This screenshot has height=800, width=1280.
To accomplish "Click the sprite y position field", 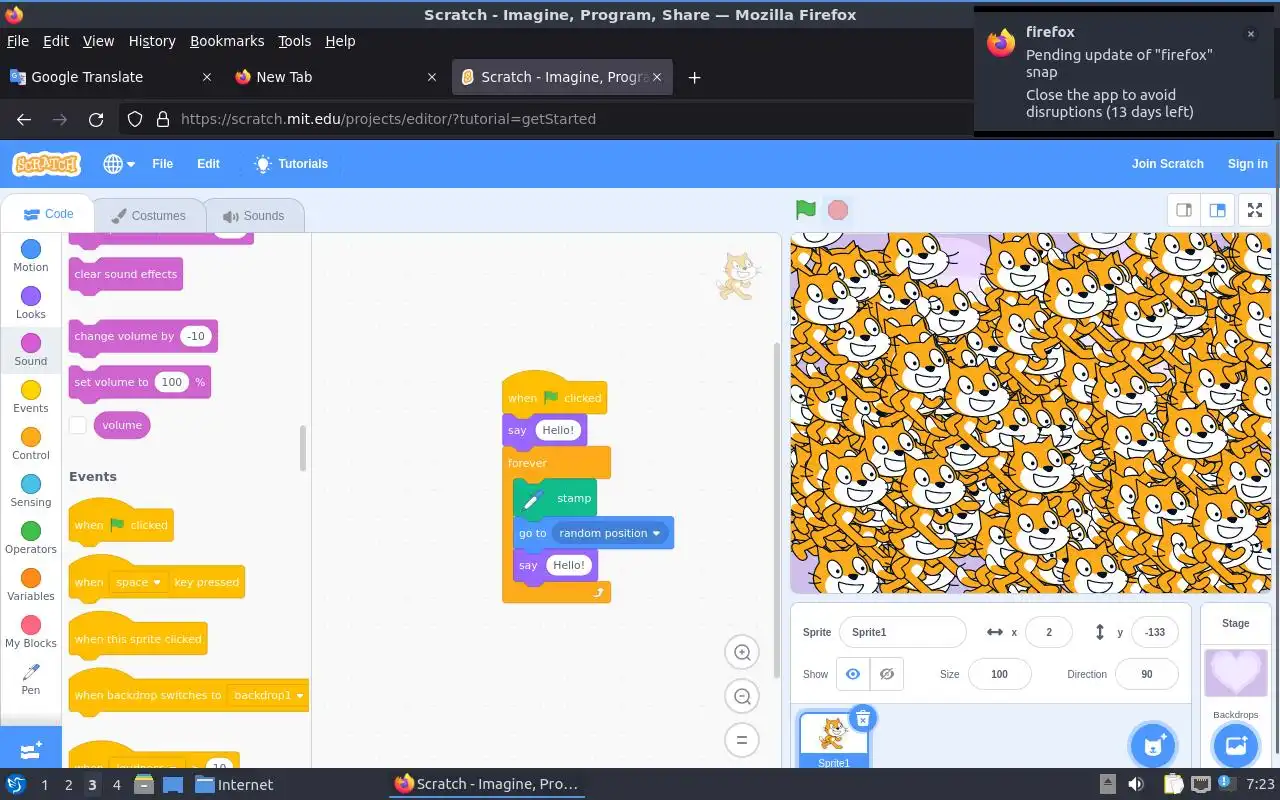I will click(x=1155, y=632).
